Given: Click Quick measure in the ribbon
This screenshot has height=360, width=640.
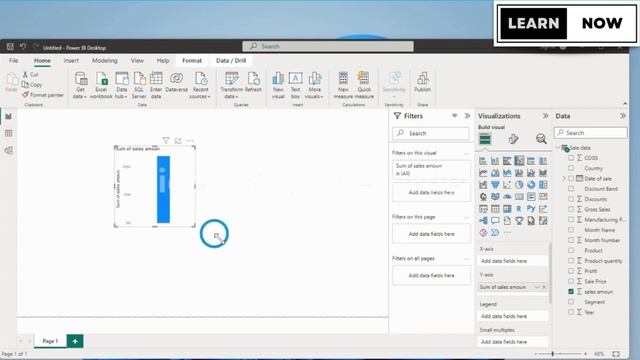Looking at the screenshot, I should click(364, 85).
